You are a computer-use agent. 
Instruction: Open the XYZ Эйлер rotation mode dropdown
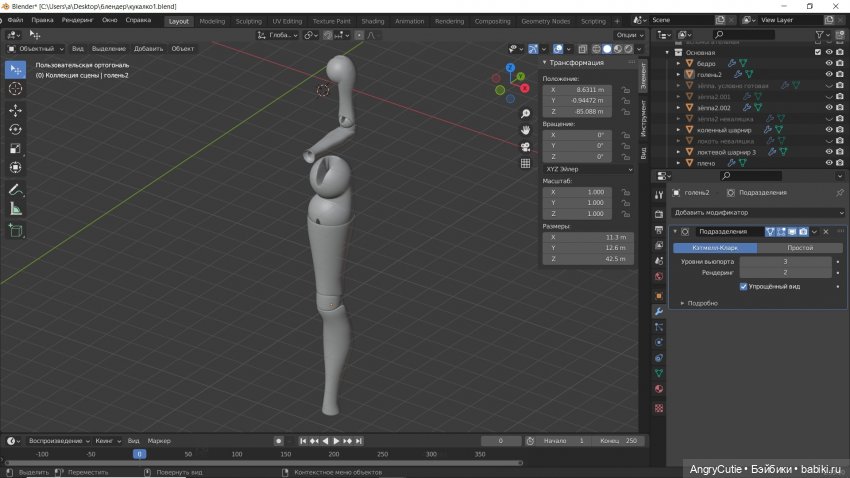coord(588,169)
